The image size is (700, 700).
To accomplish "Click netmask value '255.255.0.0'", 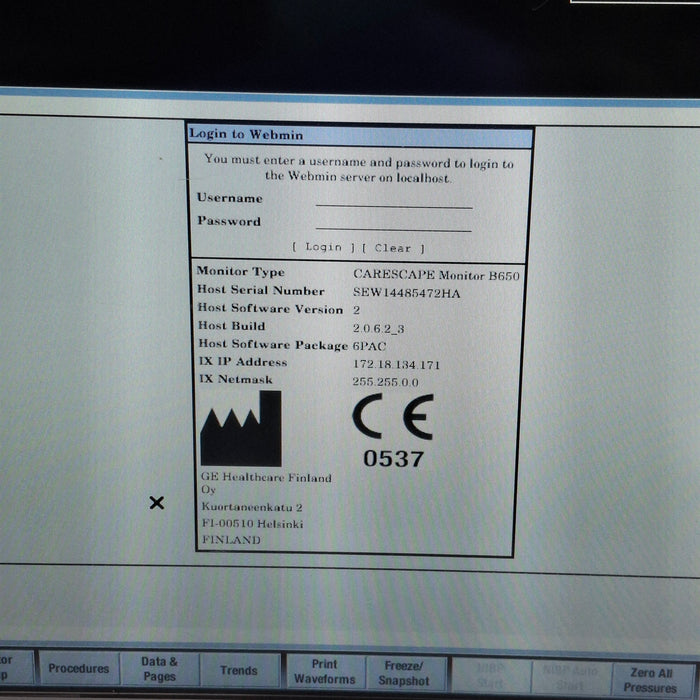I will pos(385,382).
